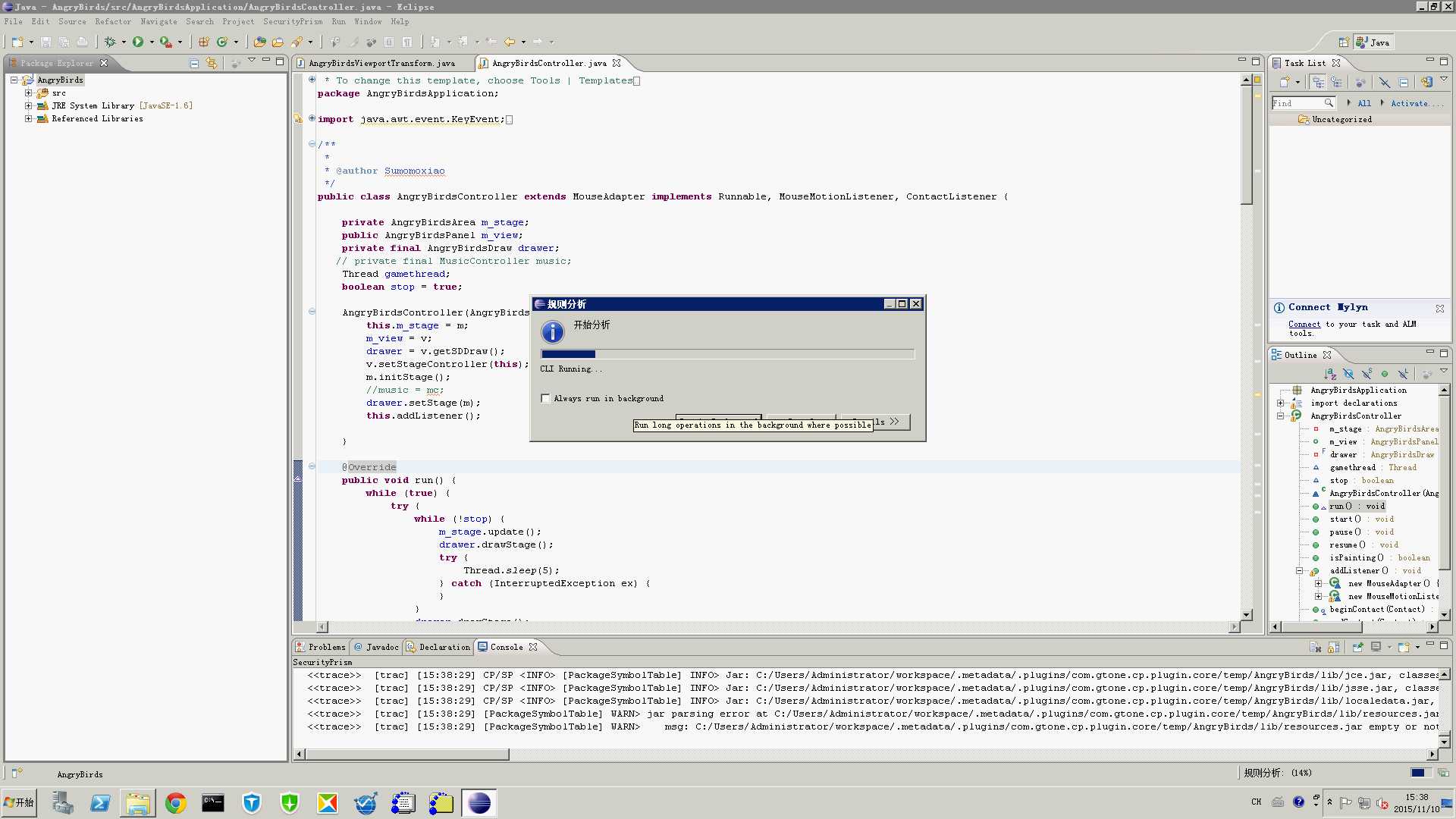Toggle alphabetical Sort in Outline
1456x819 pixels.
tap(1330, 374)
